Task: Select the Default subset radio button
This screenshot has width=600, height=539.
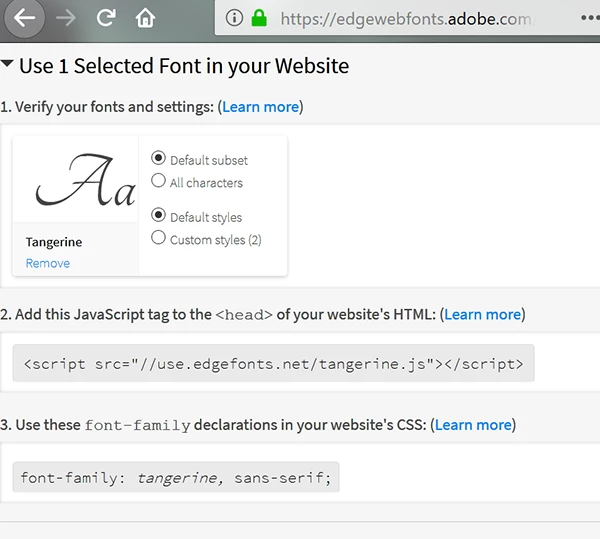Action: tap(158, 158)
